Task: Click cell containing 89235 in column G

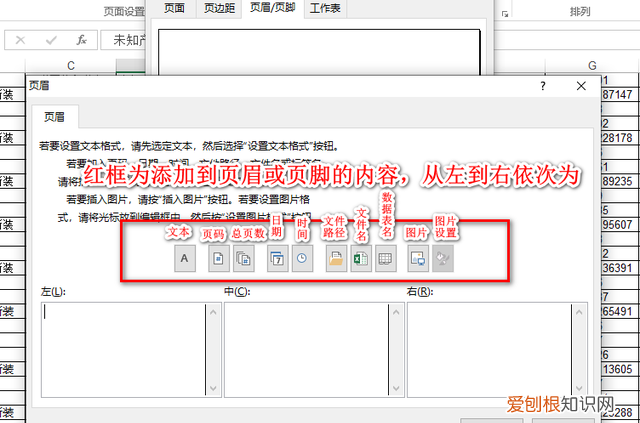Action: 620,181
